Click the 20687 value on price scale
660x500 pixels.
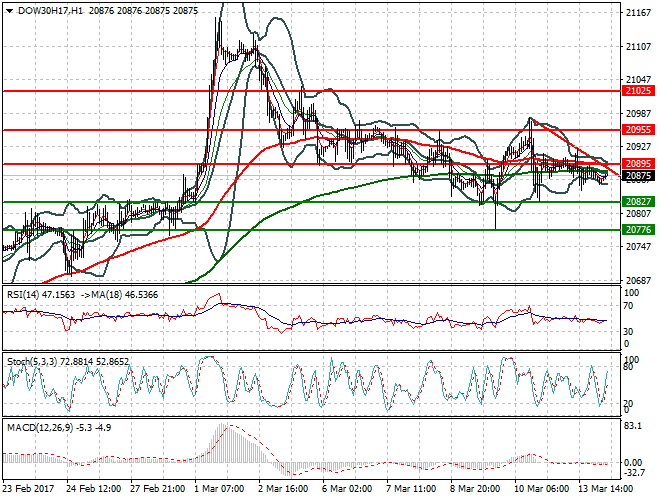coord(637,280)
